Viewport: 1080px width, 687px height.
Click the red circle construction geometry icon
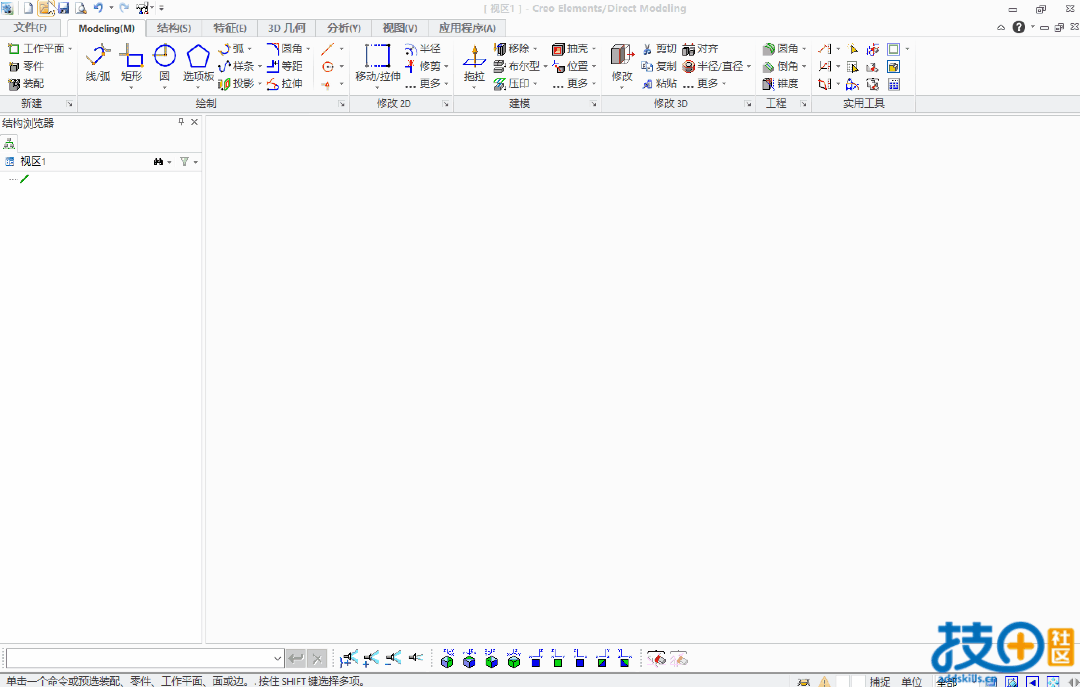pos(328,66)
